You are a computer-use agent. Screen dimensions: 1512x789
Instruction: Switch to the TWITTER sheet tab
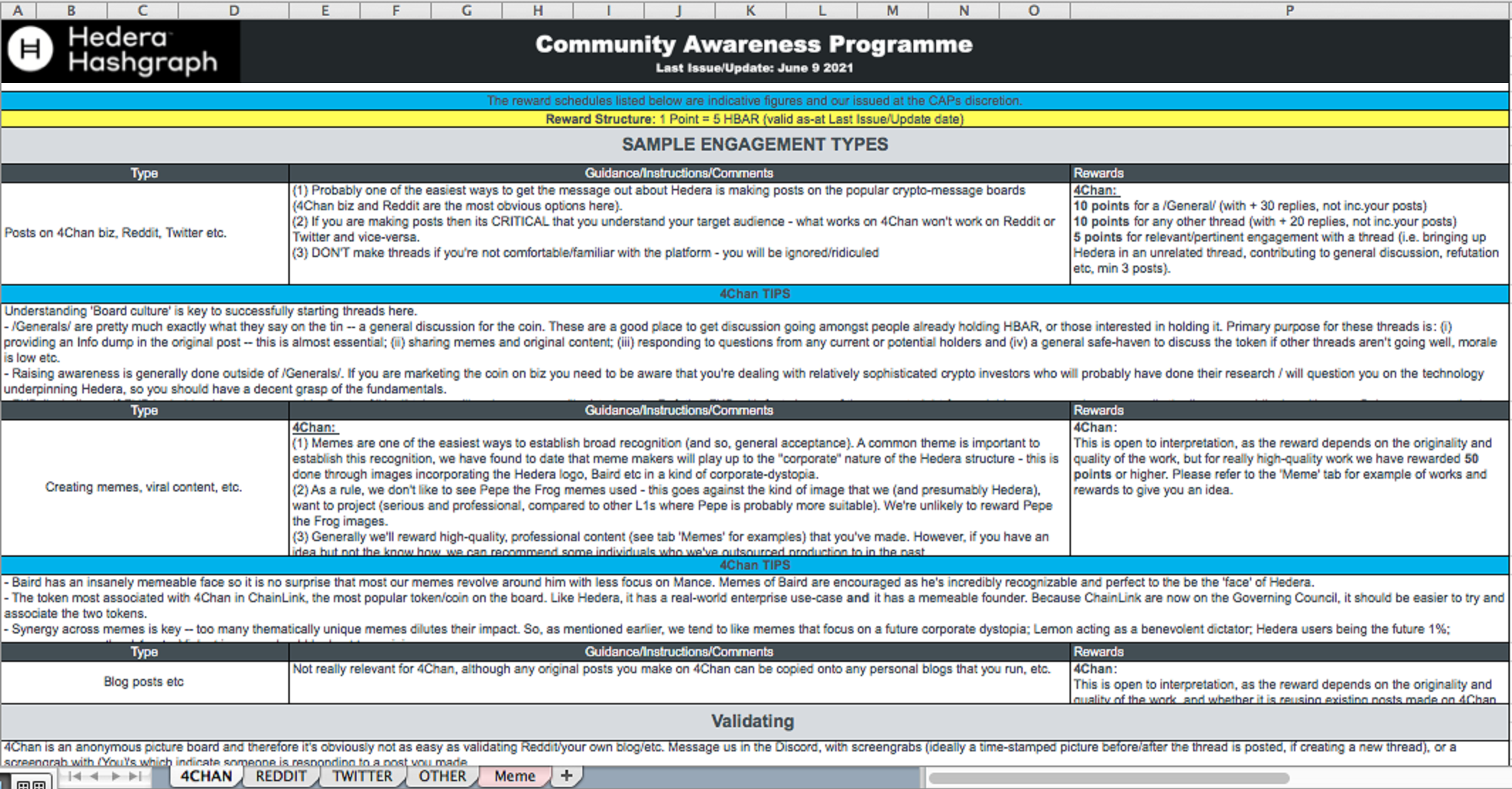(x=362, y=776)
